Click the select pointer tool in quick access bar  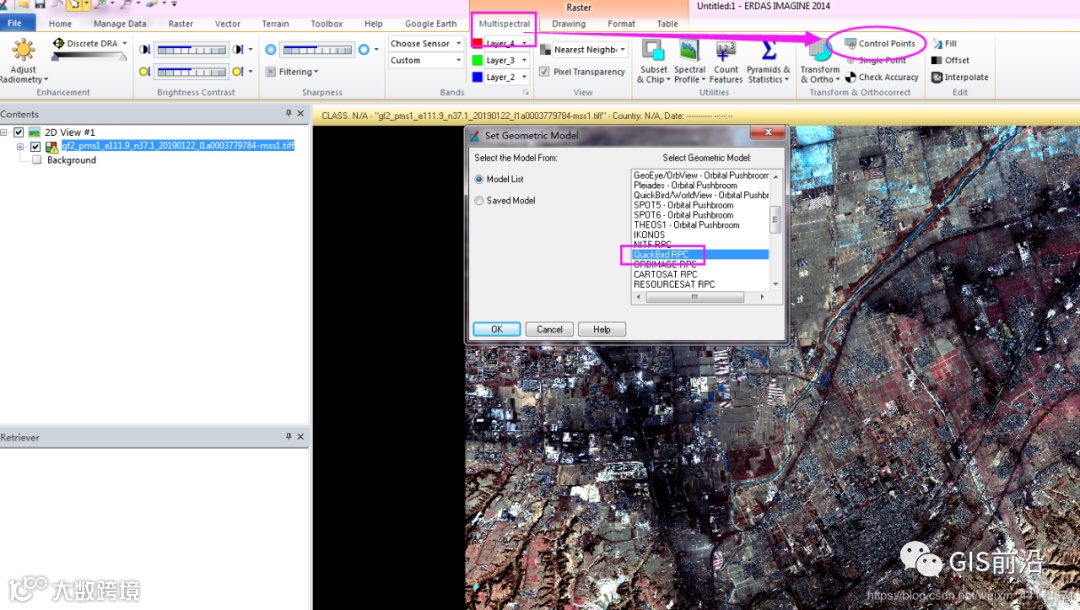(74, 4)
